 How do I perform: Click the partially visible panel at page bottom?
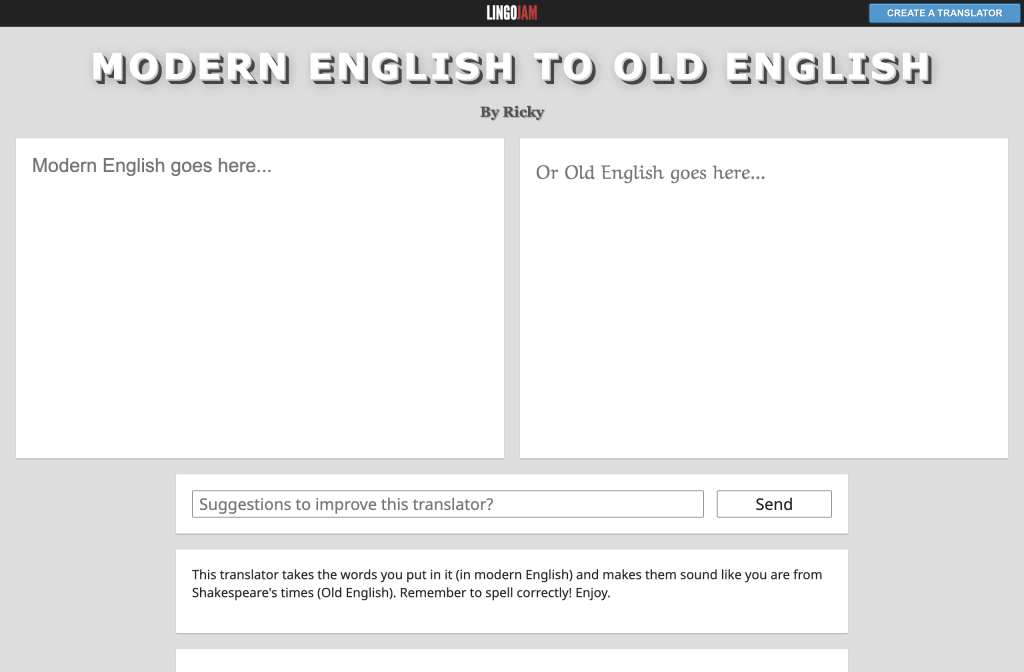[x=511, y=661]
